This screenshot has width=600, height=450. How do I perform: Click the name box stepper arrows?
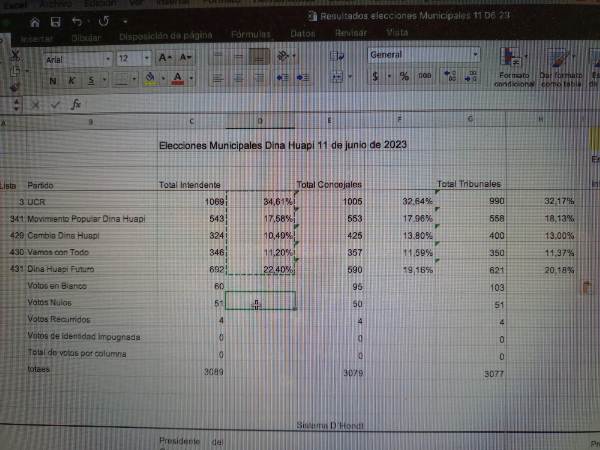click(x=16, y=105)
